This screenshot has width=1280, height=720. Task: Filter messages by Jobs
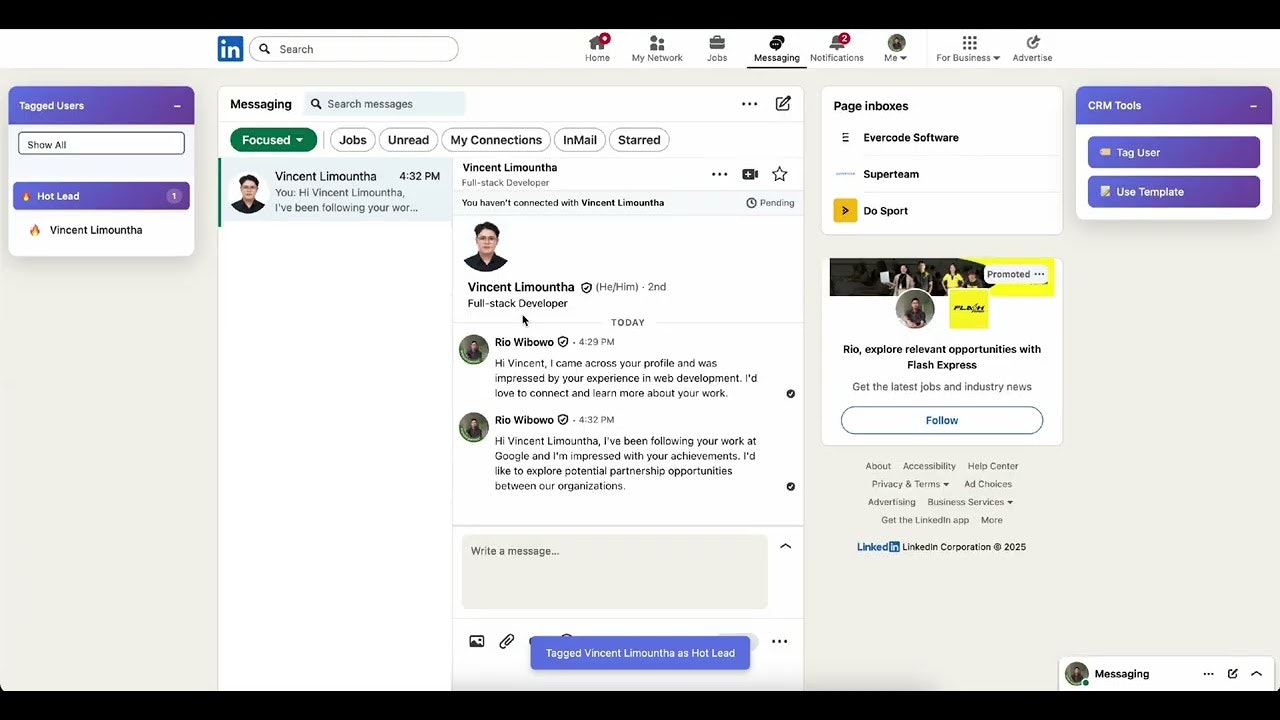coord(352,140)
